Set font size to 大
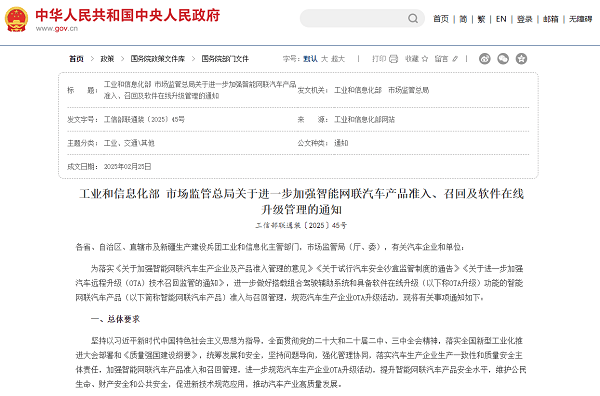This screenshot has height=396, width=600. [x=324, y=59]
